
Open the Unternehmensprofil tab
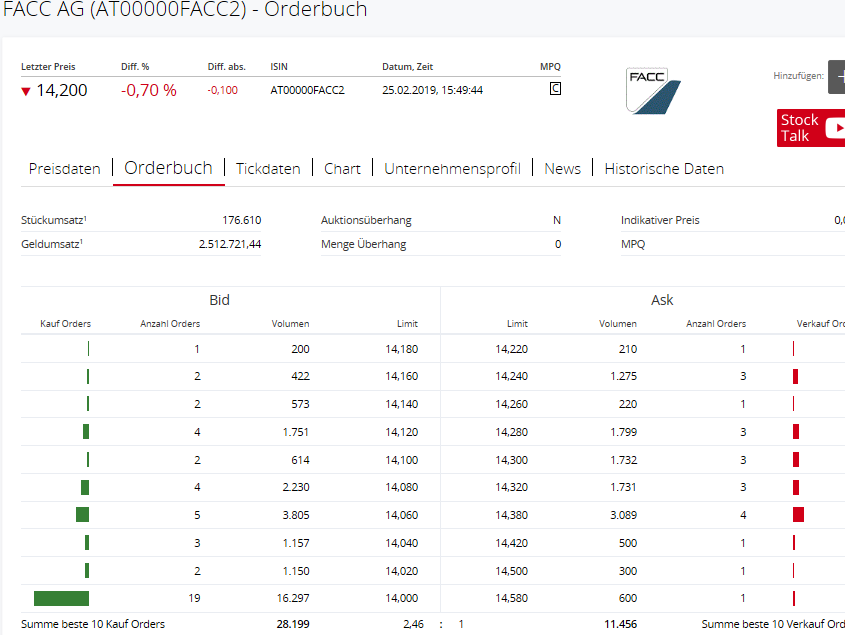[x=452, y=169]
